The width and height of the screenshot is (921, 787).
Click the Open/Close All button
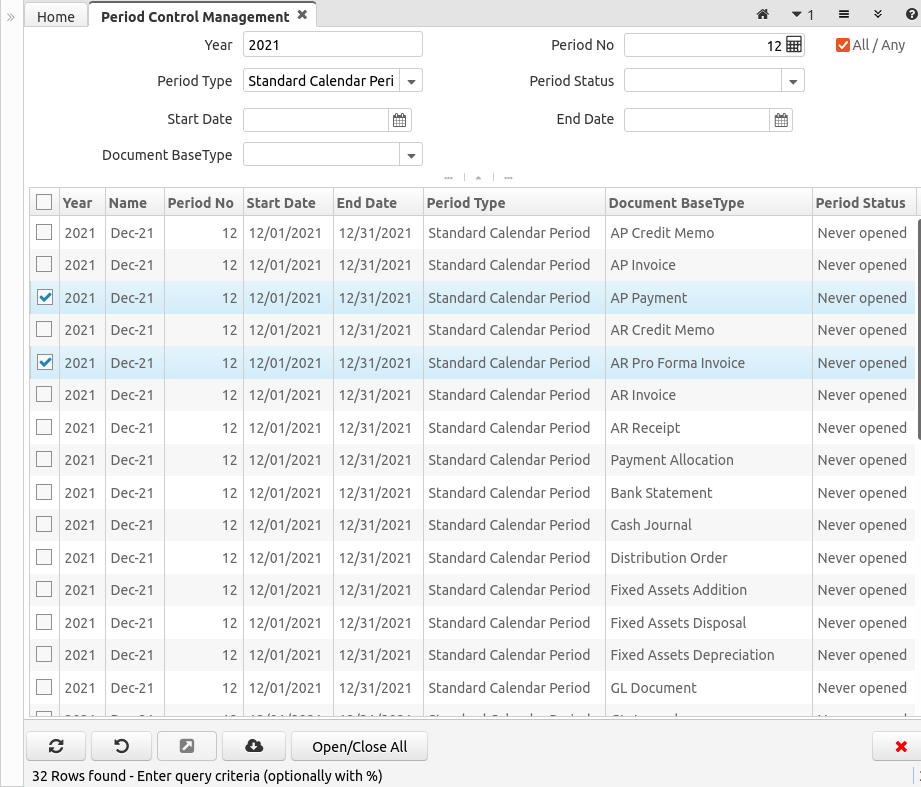click(359, 746)
